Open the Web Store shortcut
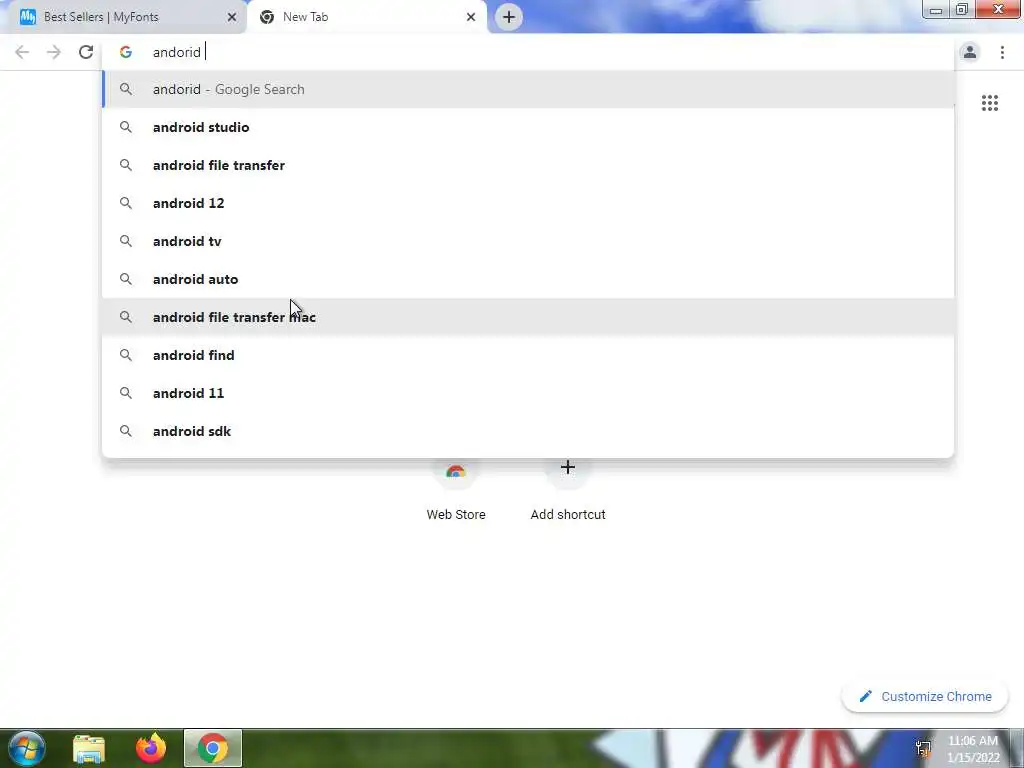1024x768 pixels. coord(456,490)
